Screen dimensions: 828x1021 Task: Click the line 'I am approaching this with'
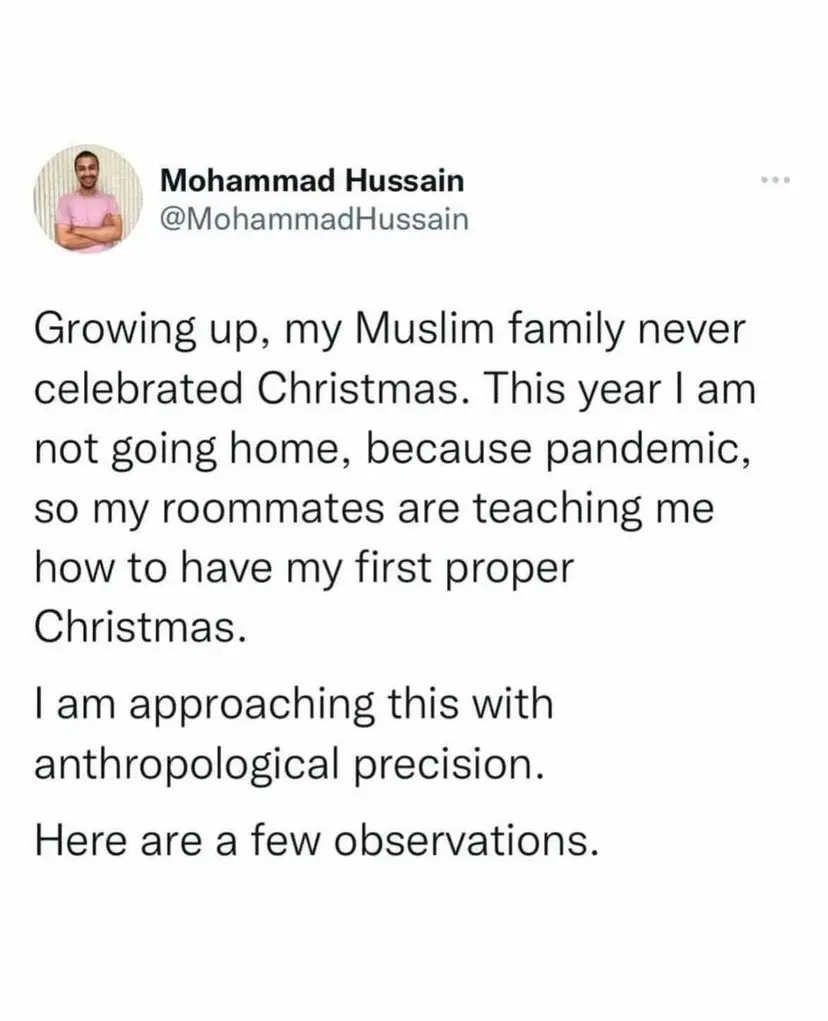pos(294,706)
